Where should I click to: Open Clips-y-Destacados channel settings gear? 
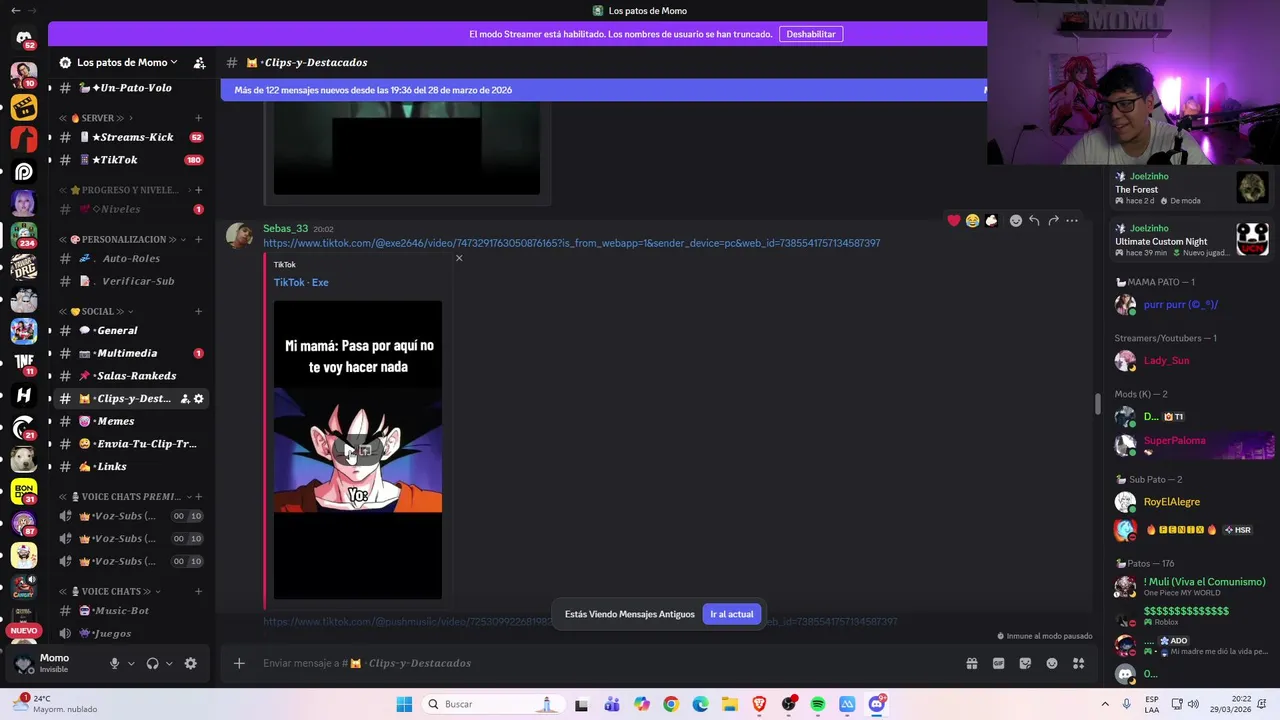(198, 398)
